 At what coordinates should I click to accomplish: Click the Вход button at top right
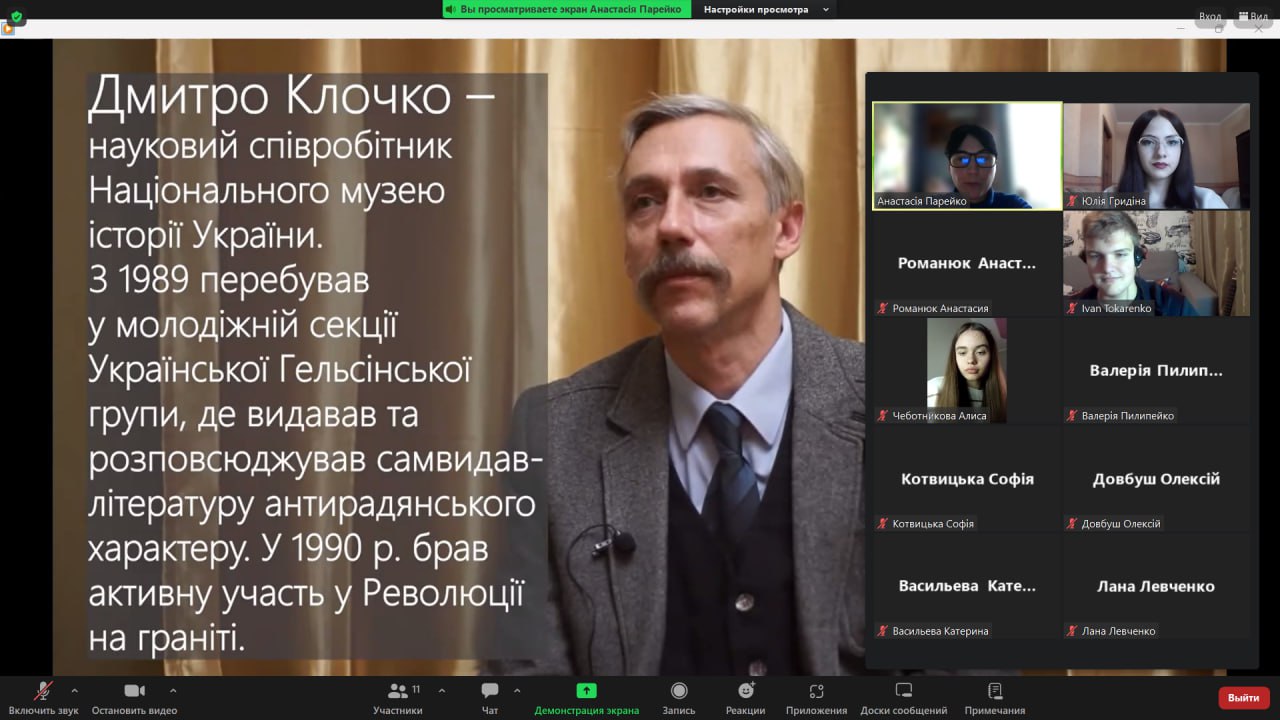pyautogui.click(x=1210, y=17)
